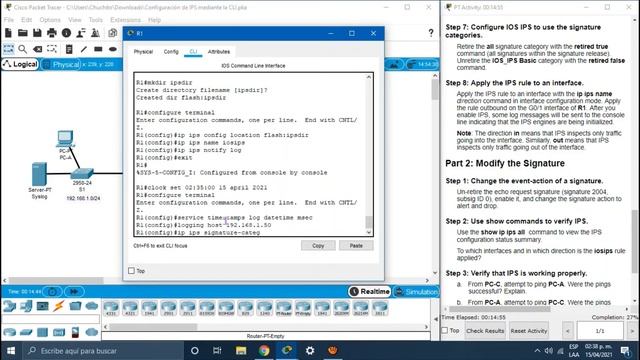Open Windows Start menu
This screenshot has width=640, height=360.
pos(11,351)
